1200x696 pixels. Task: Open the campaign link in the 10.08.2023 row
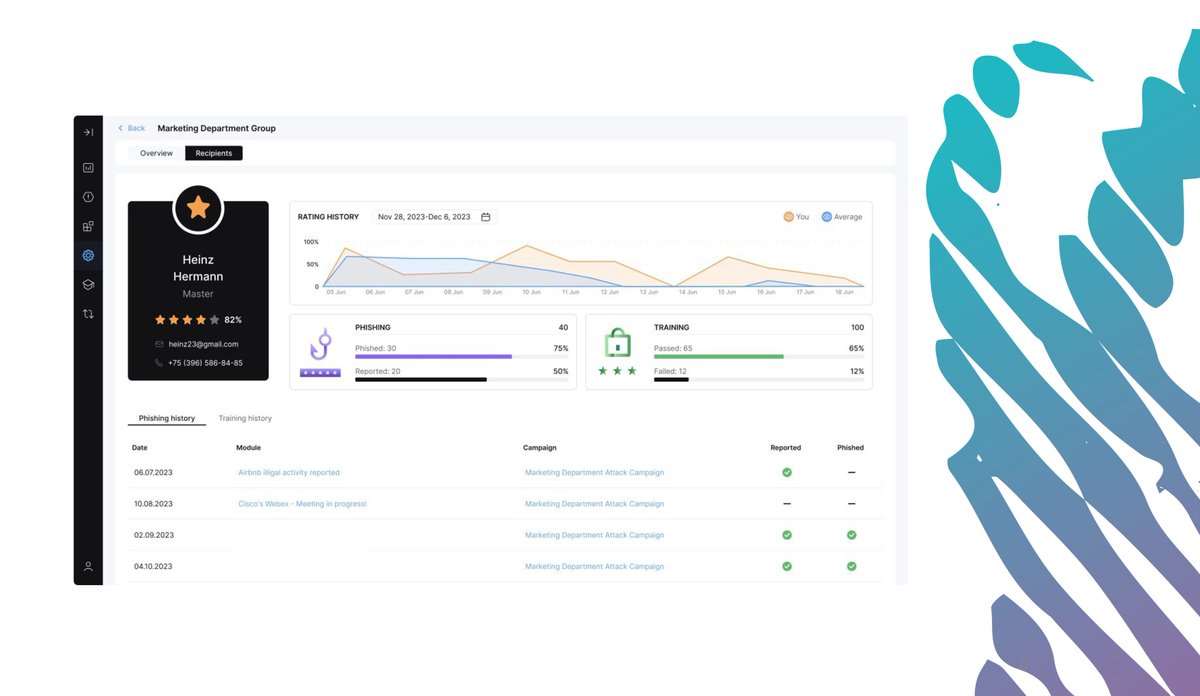(594, 504)
